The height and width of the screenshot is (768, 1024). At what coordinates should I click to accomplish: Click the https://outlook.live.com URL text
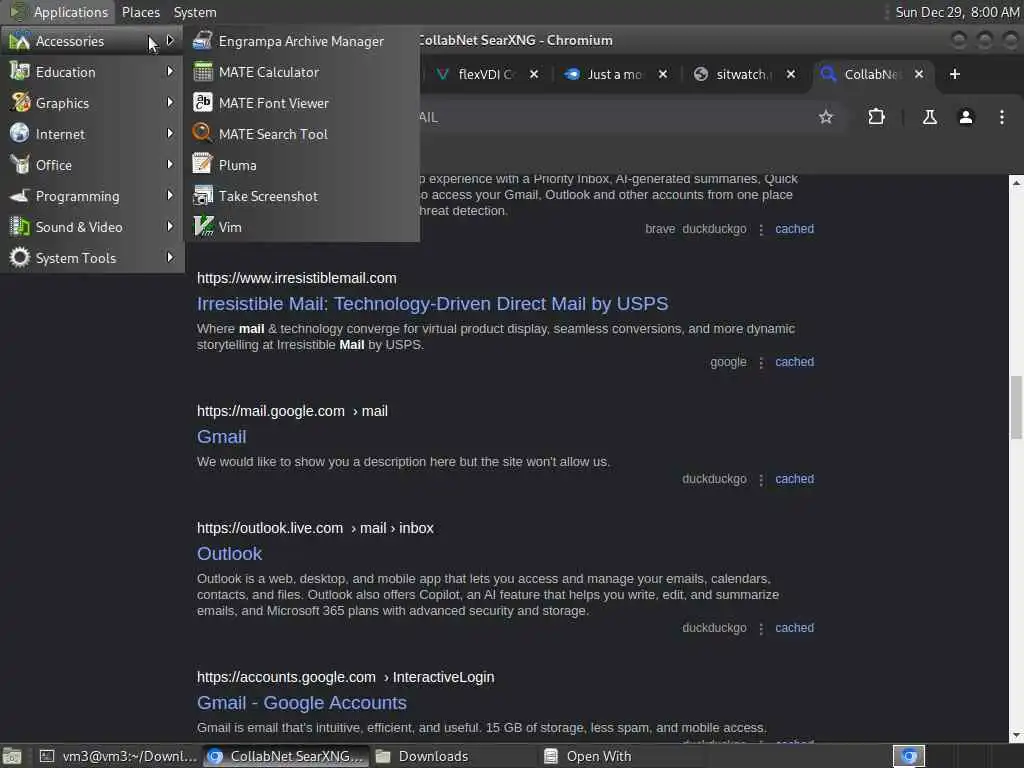pos(270,528)
